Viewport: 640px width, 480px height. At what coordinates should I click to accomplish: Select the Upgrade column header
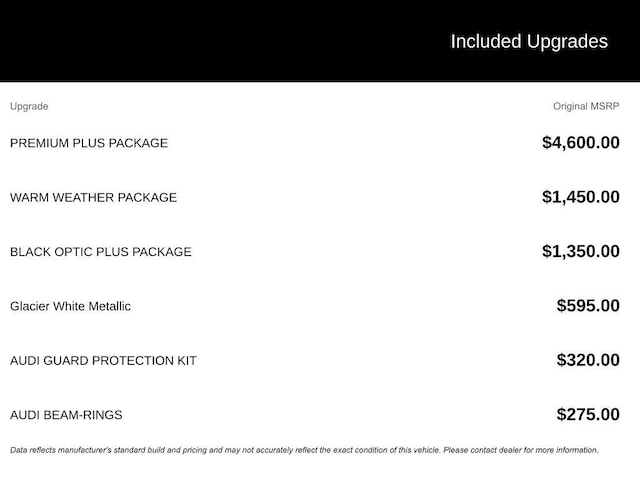point(29,107)
